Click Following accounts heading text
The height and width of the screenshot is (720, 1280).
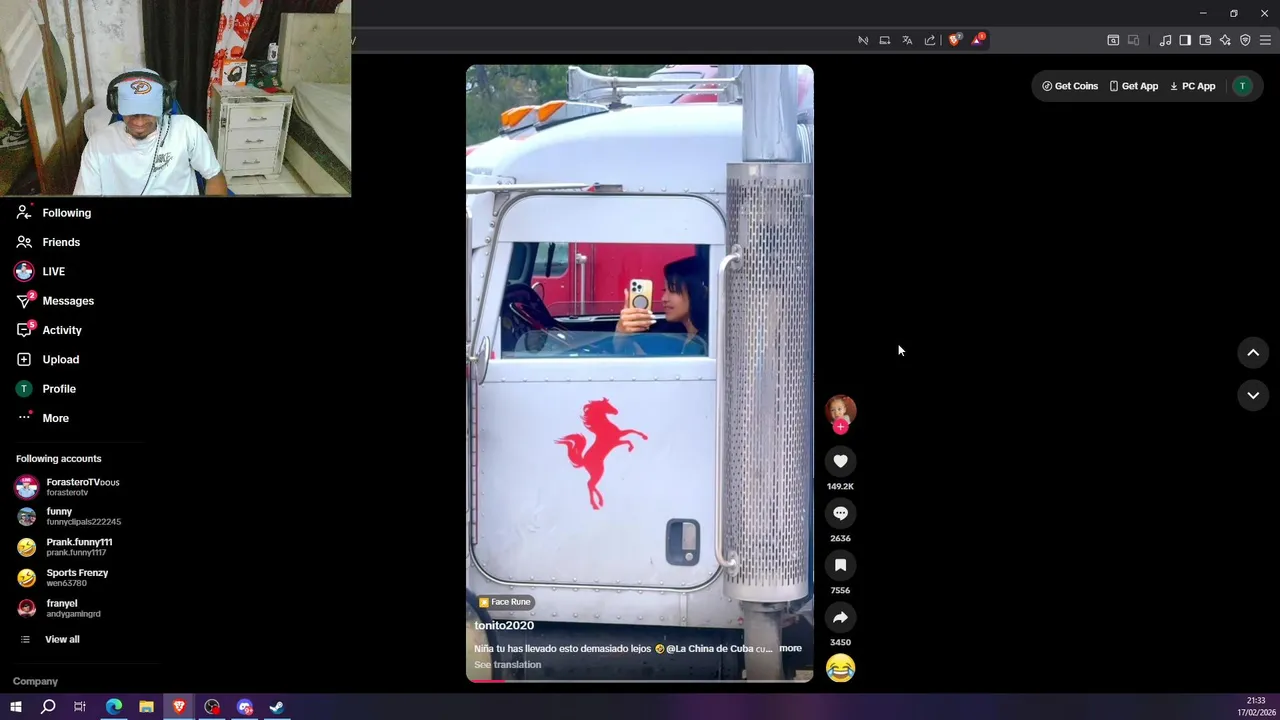pos(58,458)
